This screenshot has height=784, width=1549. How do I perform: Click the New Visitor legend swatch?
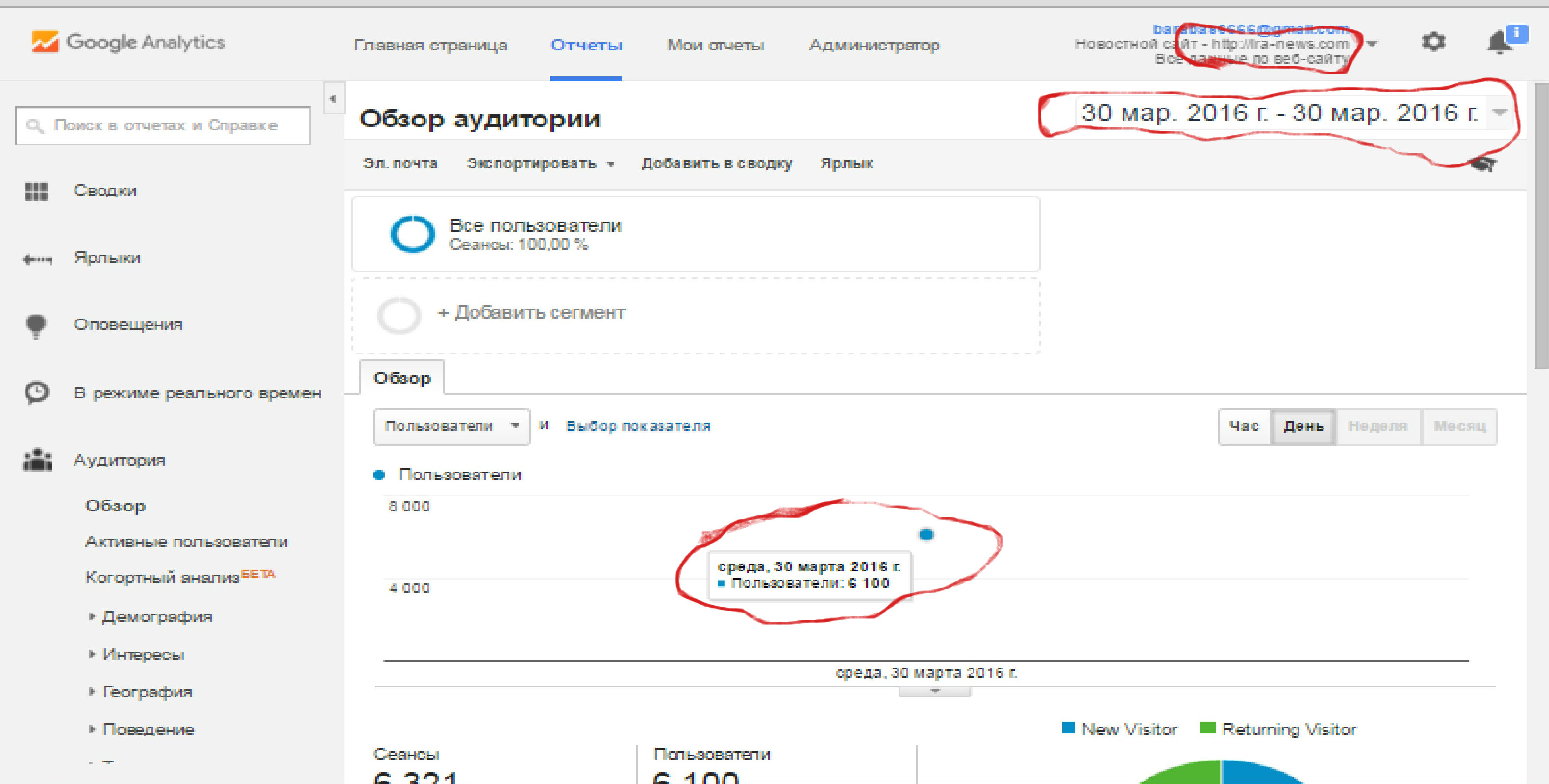click(x=1069, y=728)
